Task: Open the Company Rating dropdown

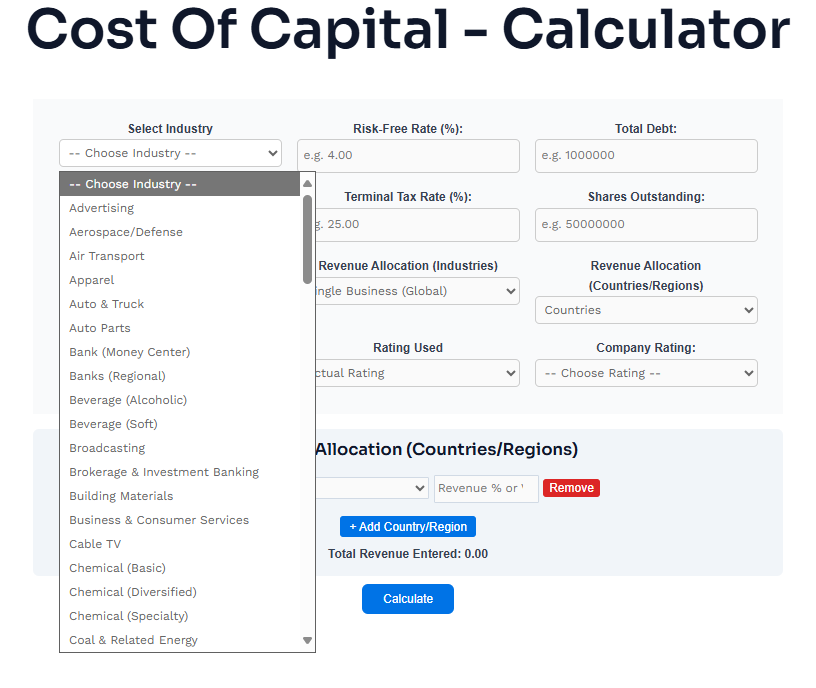Action: tap(646, 373)
